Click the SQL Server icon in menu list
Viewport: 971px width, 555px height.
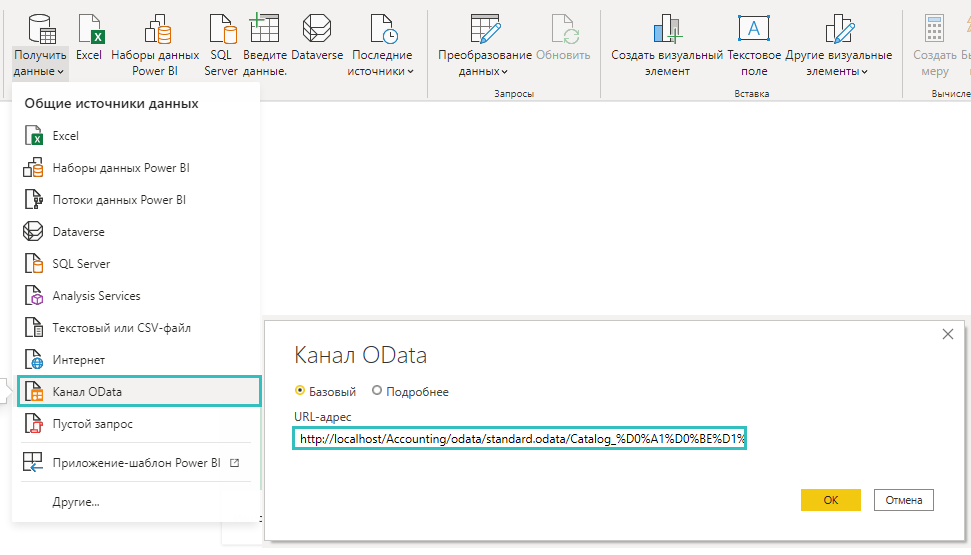click(x=33, y=263)
